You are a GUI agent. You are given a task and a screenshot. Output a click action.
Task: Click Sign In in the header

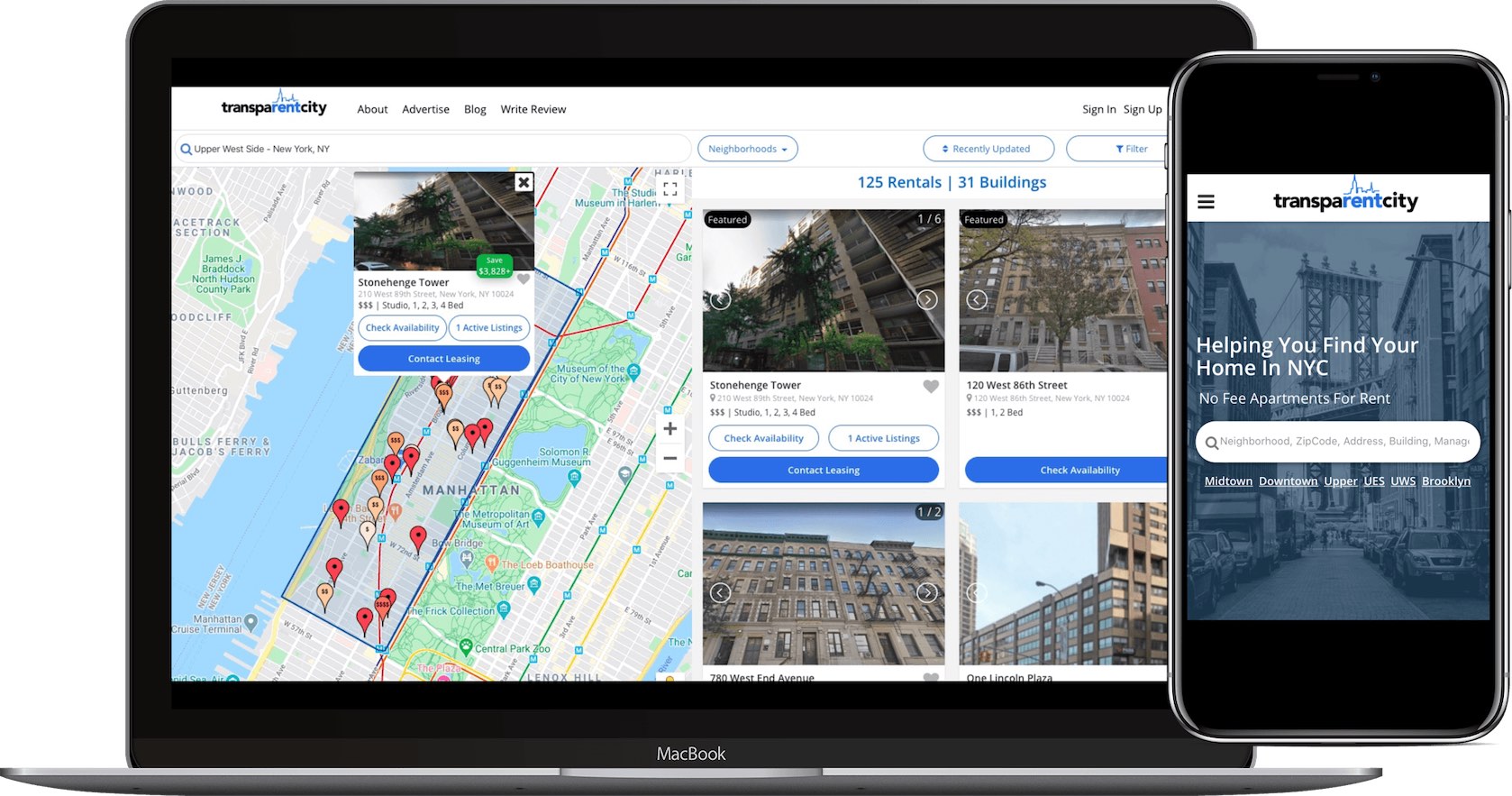click(1099, 109)
